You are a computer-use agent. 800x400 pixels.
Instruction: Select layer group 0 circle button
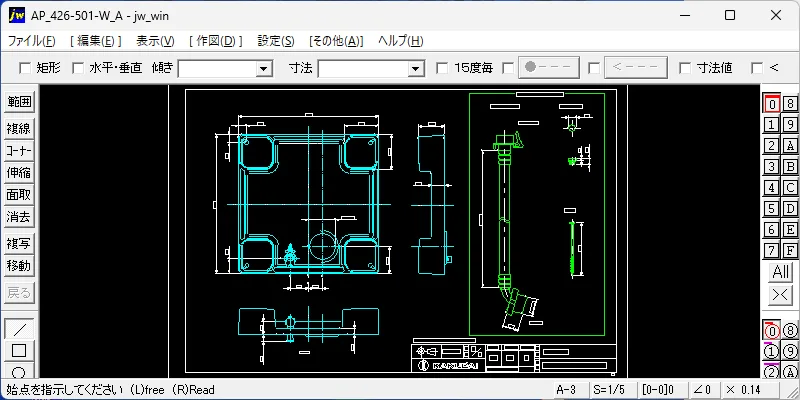click(x=772, y=331)
